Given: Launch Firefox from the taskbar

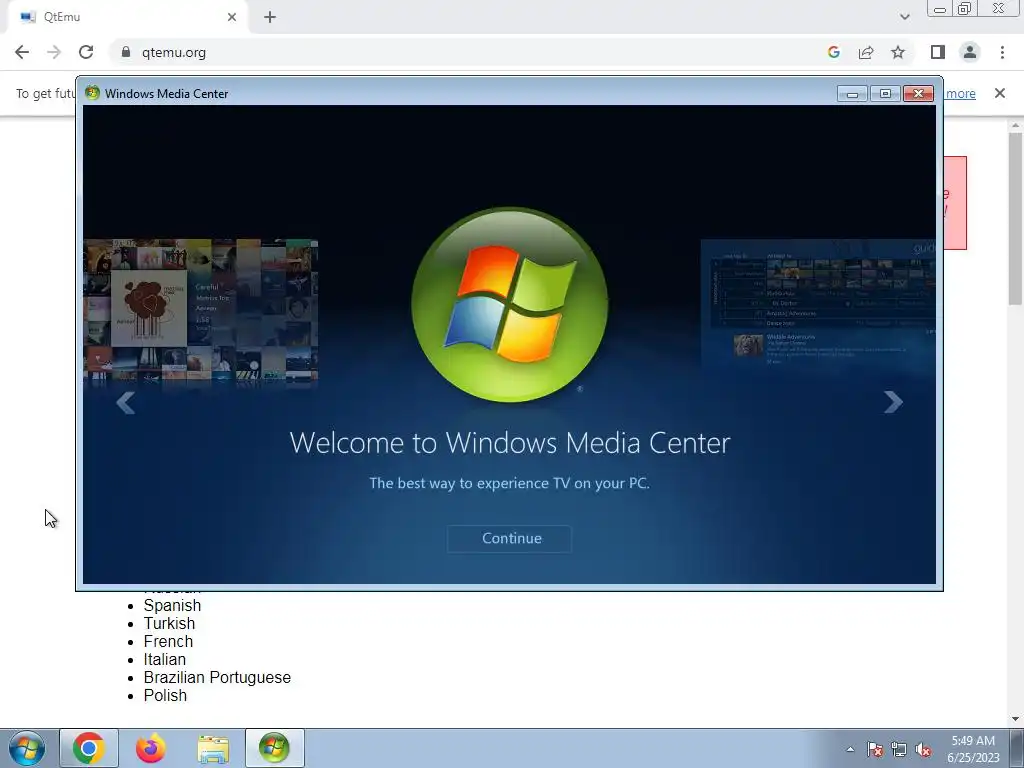Looking at the screenshot, I should [x=151, y=748].
